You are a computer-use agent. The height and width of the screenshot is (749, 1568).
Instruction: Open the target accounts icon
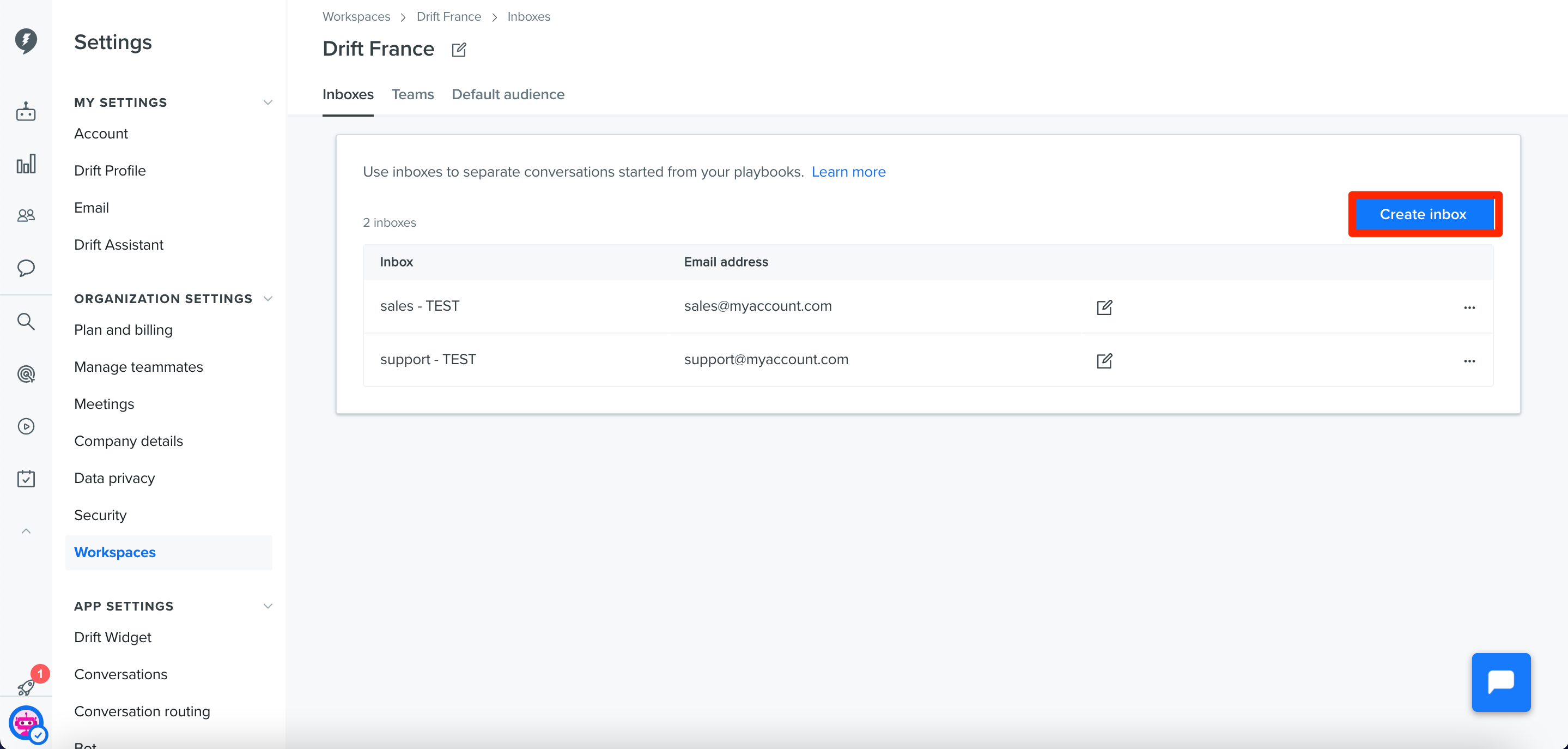pyautogui.click(x=26, y=374)
